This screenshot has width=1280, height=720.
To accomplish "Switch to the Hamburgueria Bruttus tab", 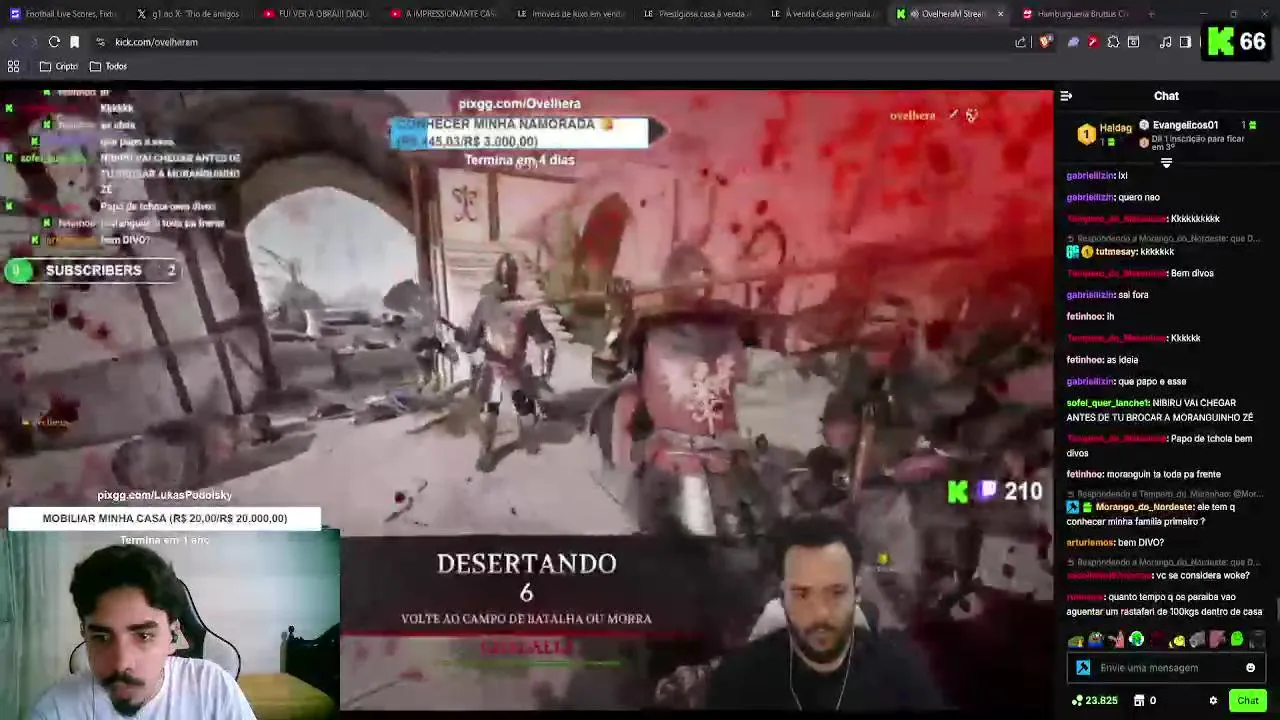I will tap(1076, 14).
